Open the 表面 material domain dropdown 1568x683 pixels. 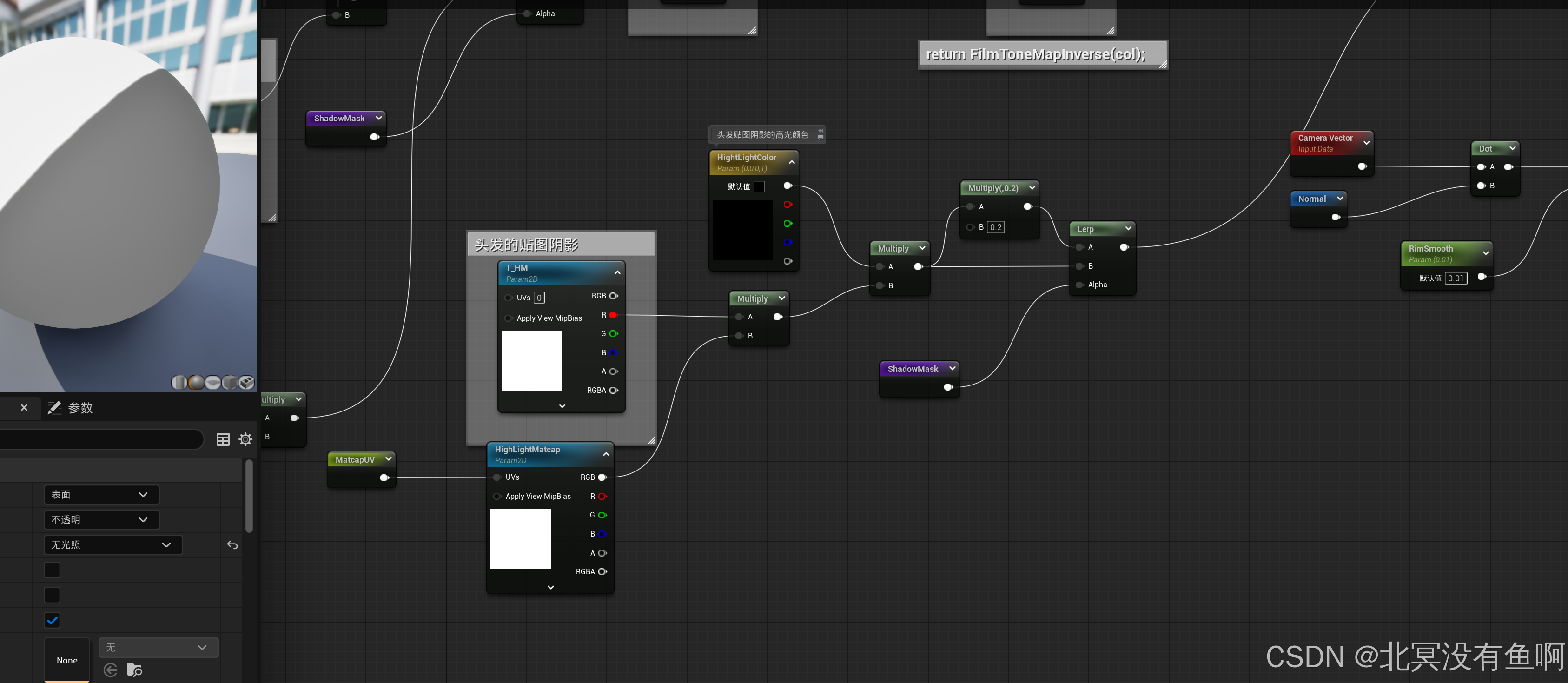coord(101,494)
